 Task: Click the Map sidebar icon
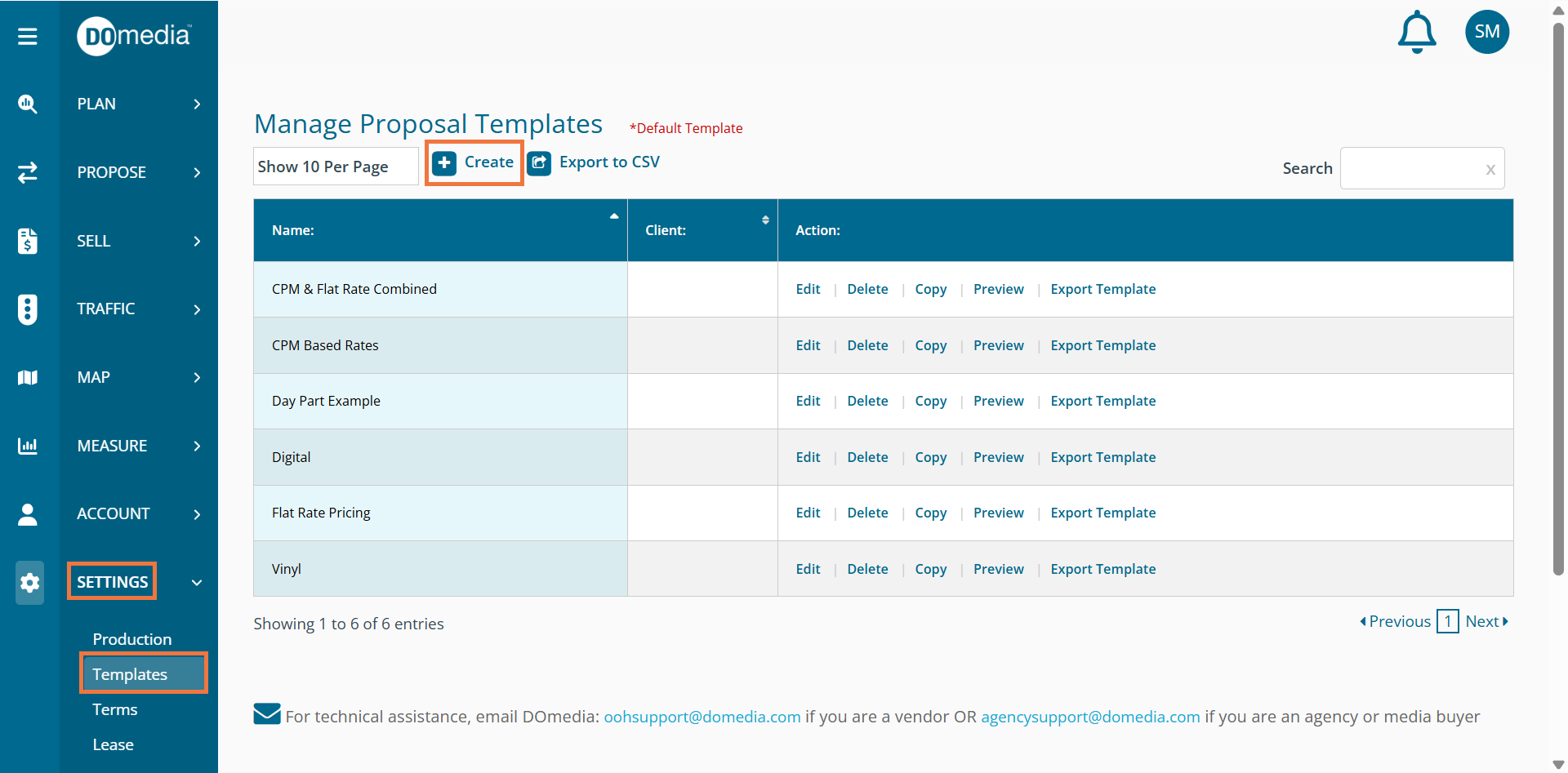click(28, 377)
